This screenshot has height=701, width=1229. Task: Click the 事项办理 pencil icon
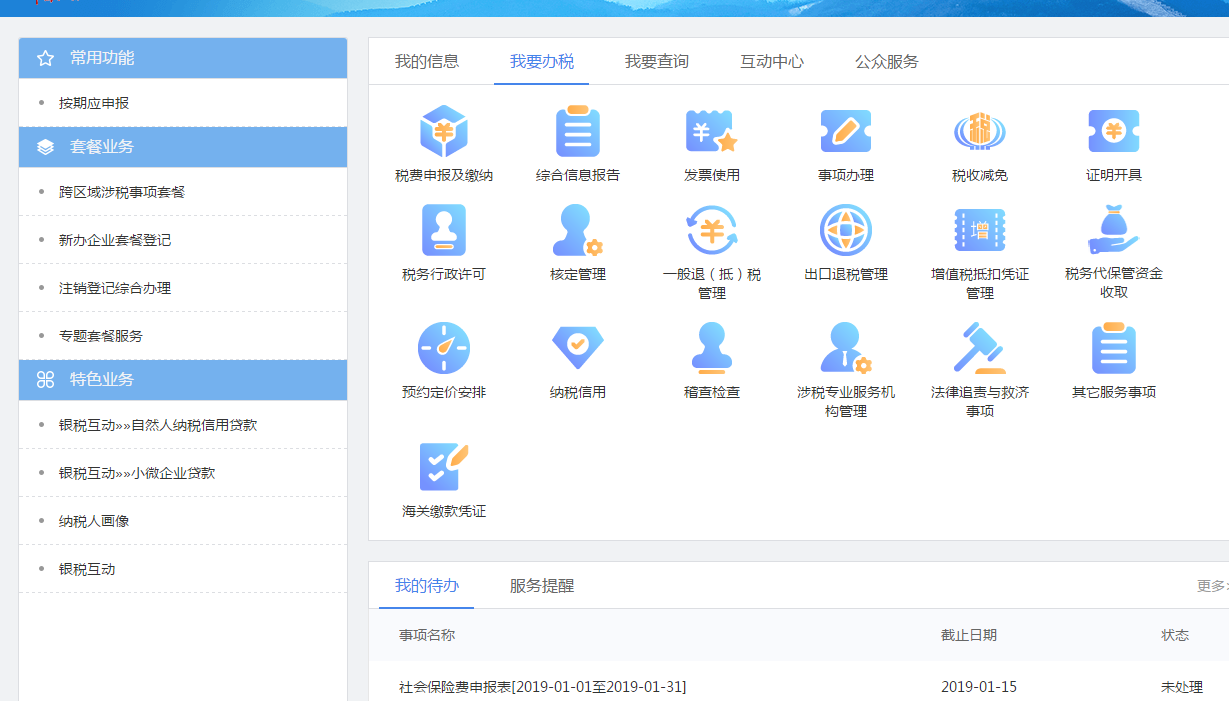845,130
